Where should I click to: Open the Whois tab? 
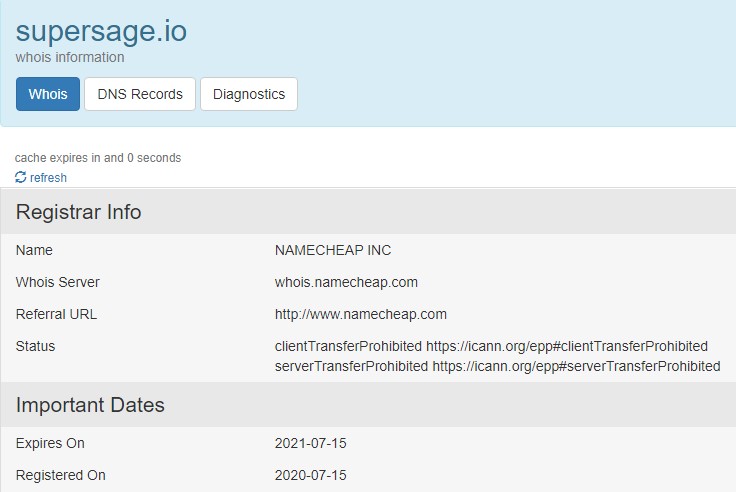point(48,94)
